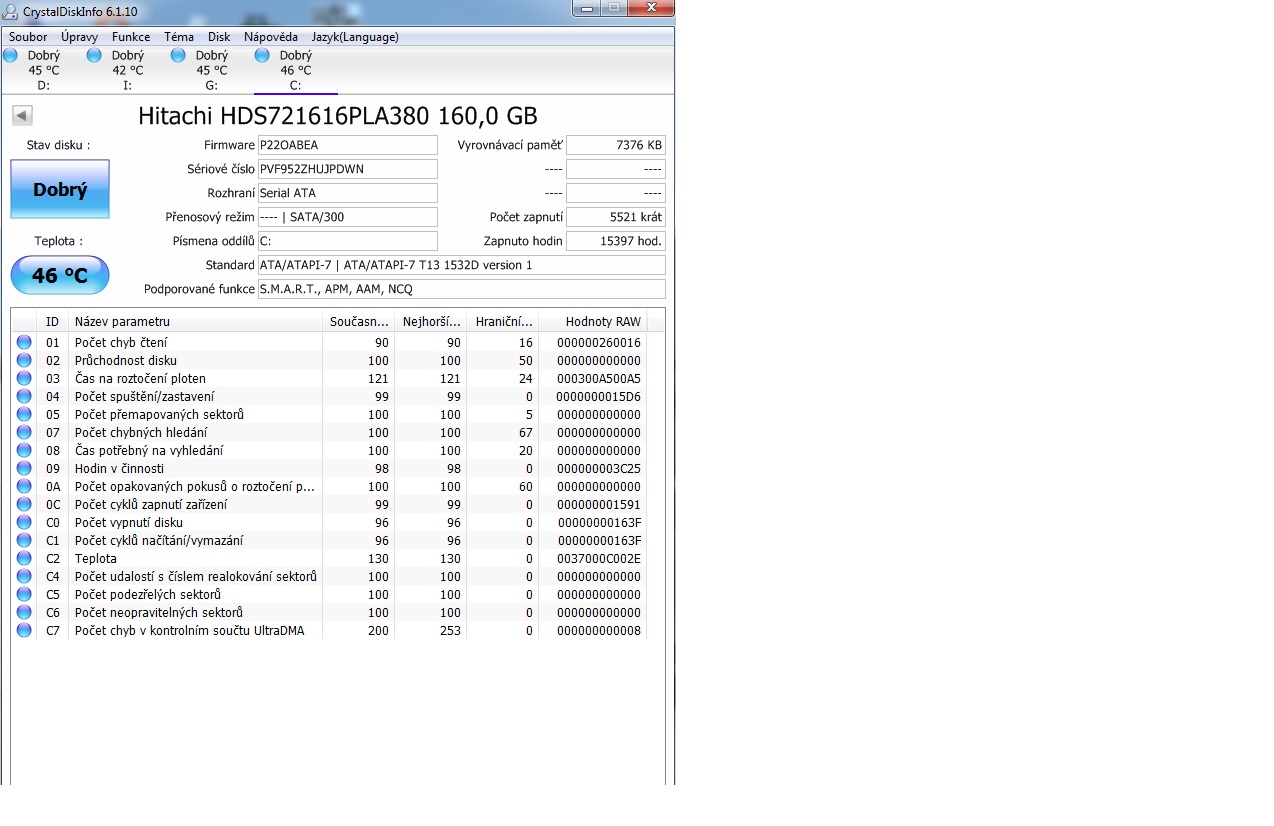Click the Podporované funkce field
Image resolution: width=1274 pixels, height=826 pixels.
pyautogui.click(x=461, y=289)
